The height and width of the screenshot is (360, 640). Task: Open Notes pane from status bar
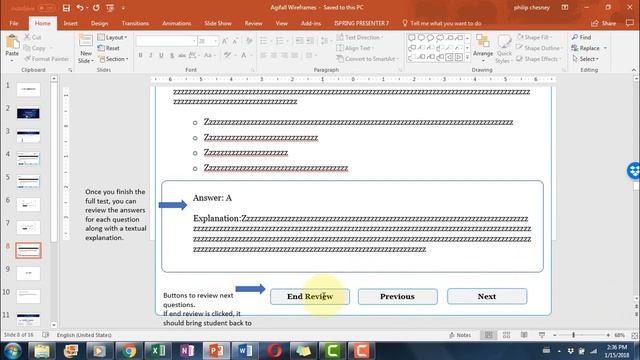tap(460, 335)
